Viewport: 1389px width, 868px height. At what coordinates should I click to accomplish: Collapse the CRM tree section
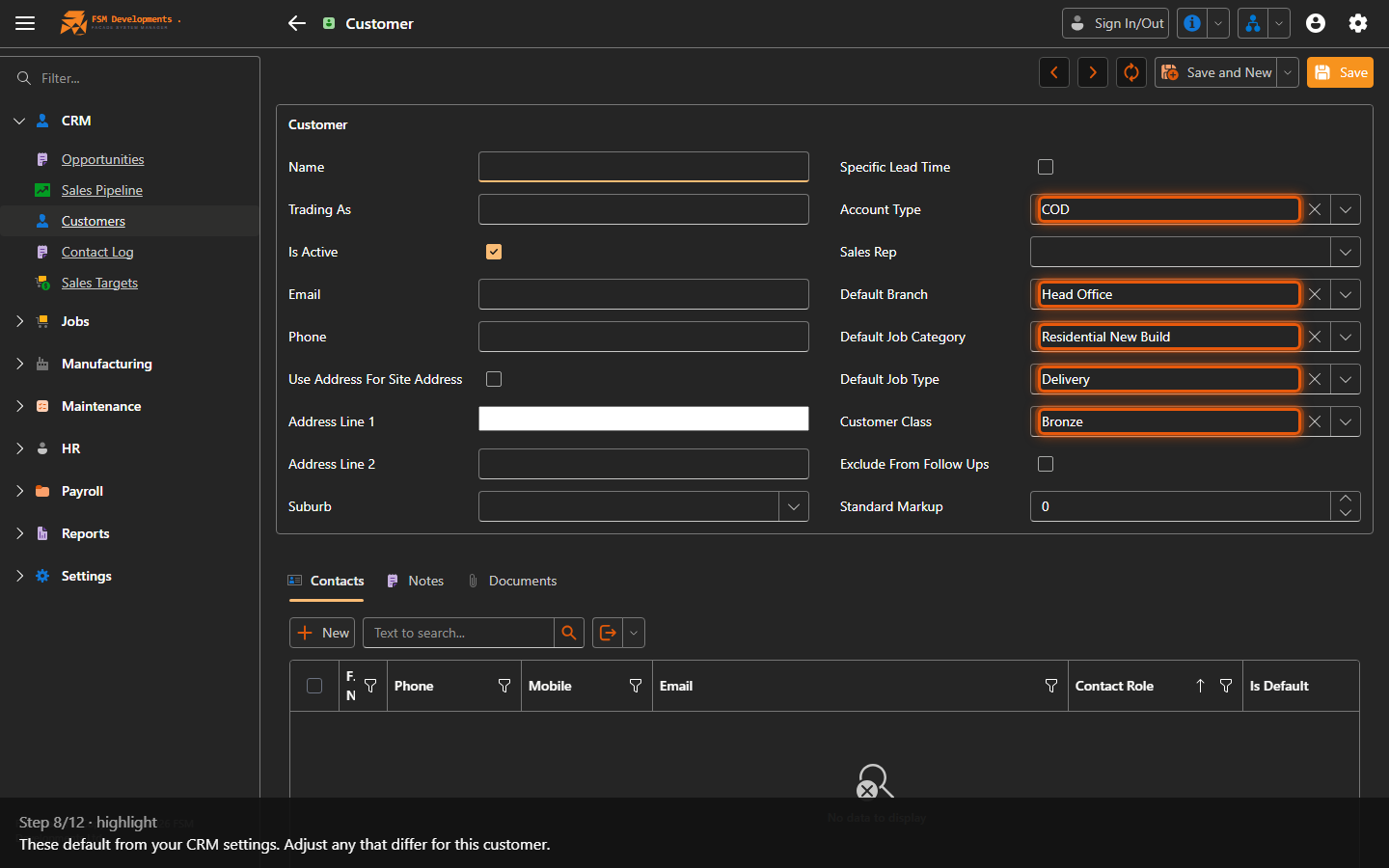19,121
